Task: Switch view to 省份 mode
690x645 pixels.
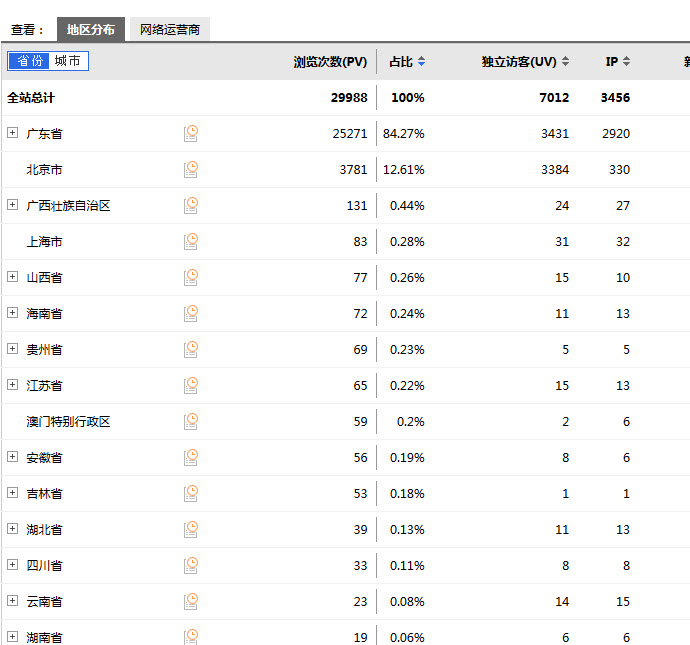Action: [29, 62]
